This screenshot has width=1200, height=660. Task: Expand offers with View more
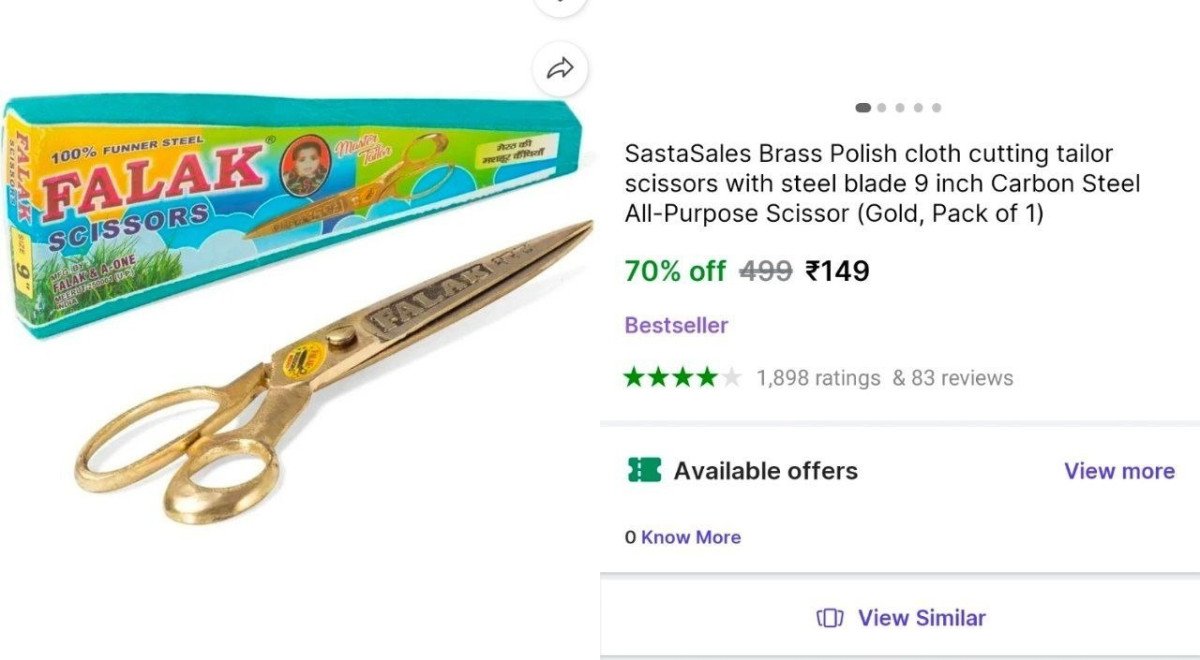(x=1119, y=471)
